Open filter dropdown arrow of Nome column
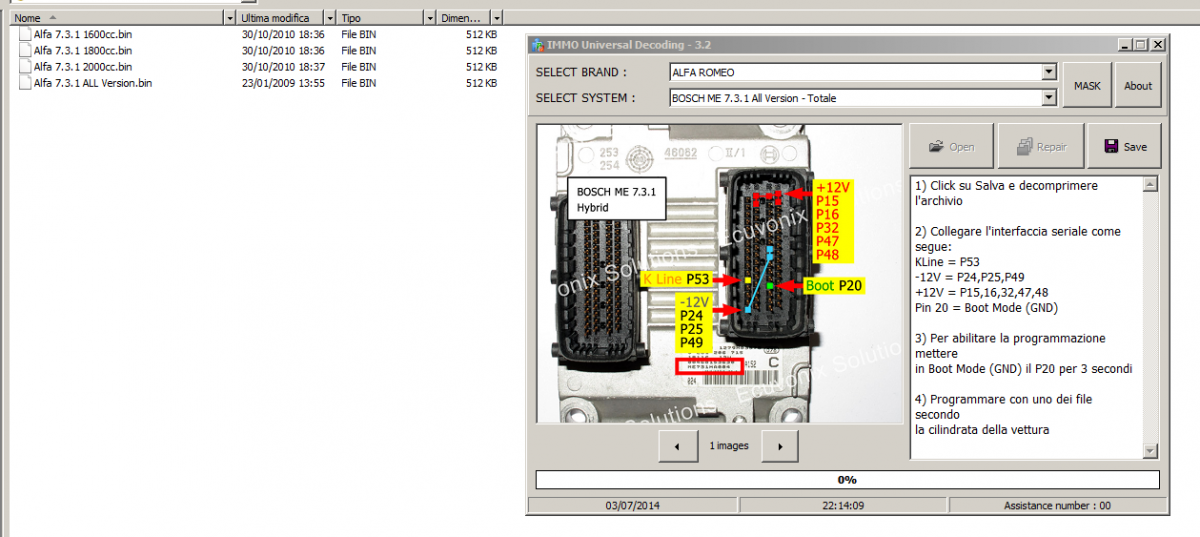The height and width of the screenshot is (537, 1200). [x=231, y=18]
